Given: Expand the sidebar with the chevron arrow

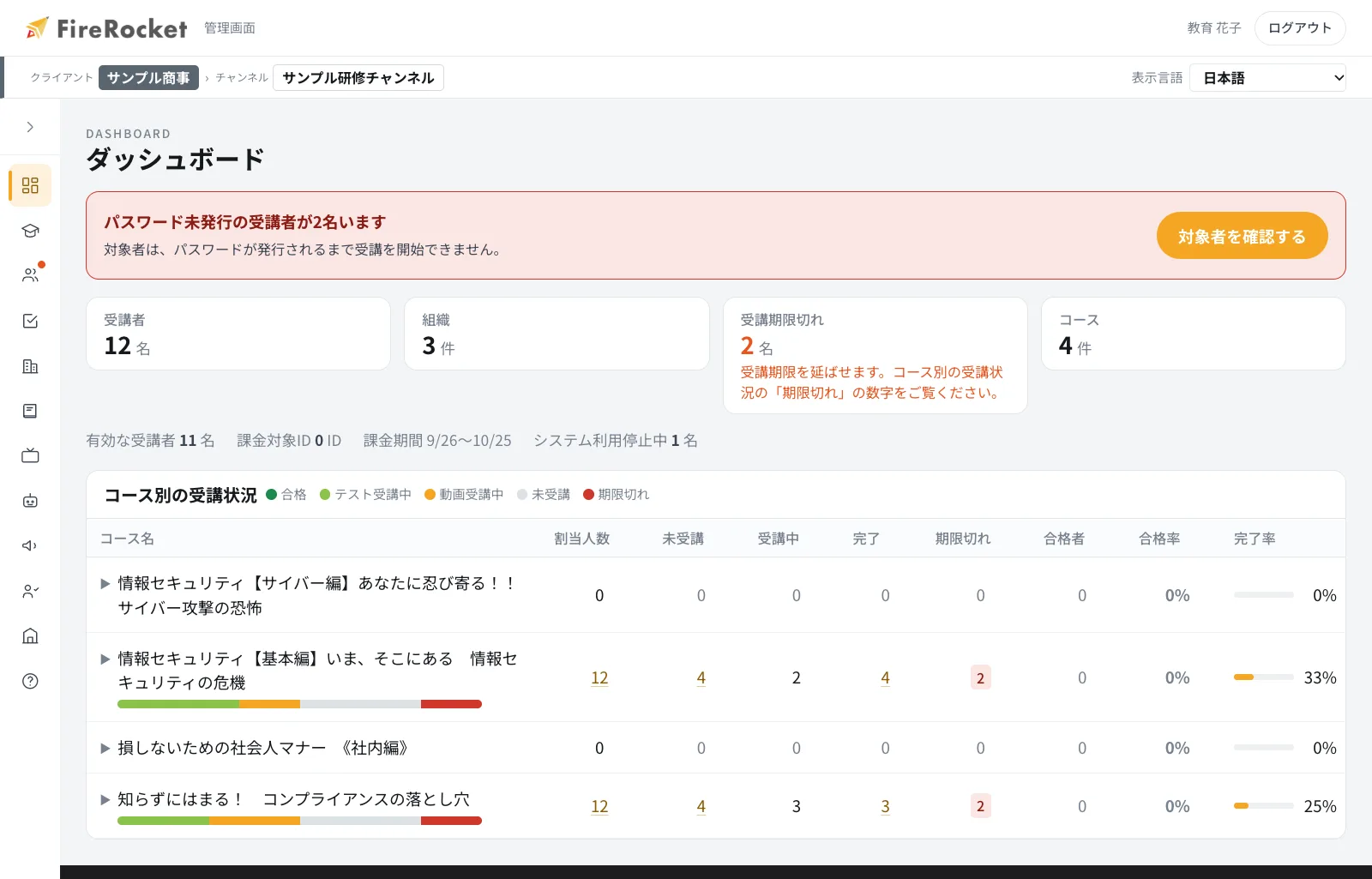Looking at the screenshot, I should click(30, 127).
